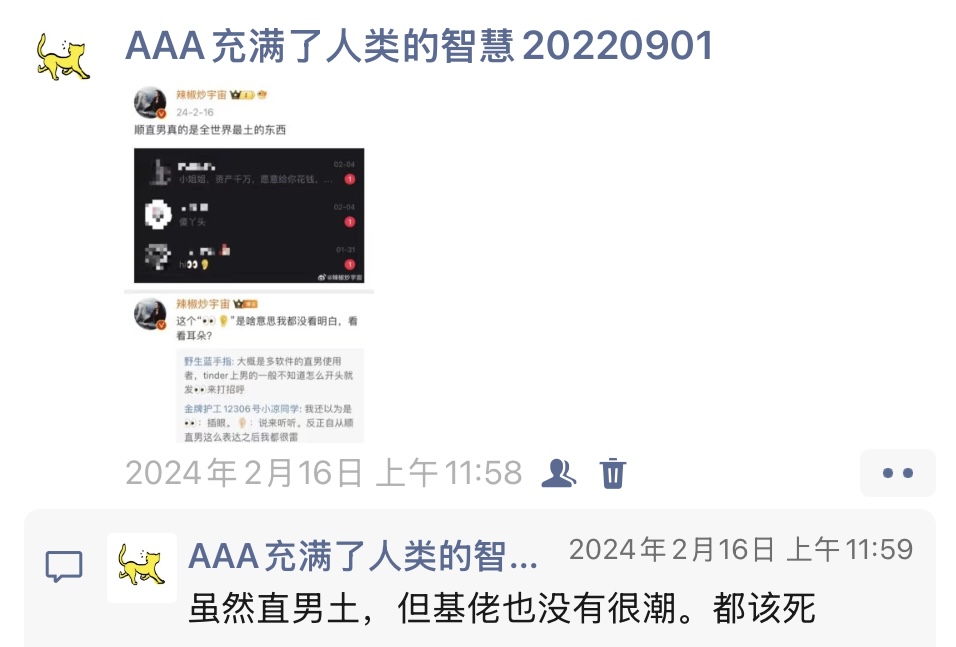Click the 辣椒炒宇宙 username above the date 24-2-16
956x647 pixels.
[x=201, y=95]
